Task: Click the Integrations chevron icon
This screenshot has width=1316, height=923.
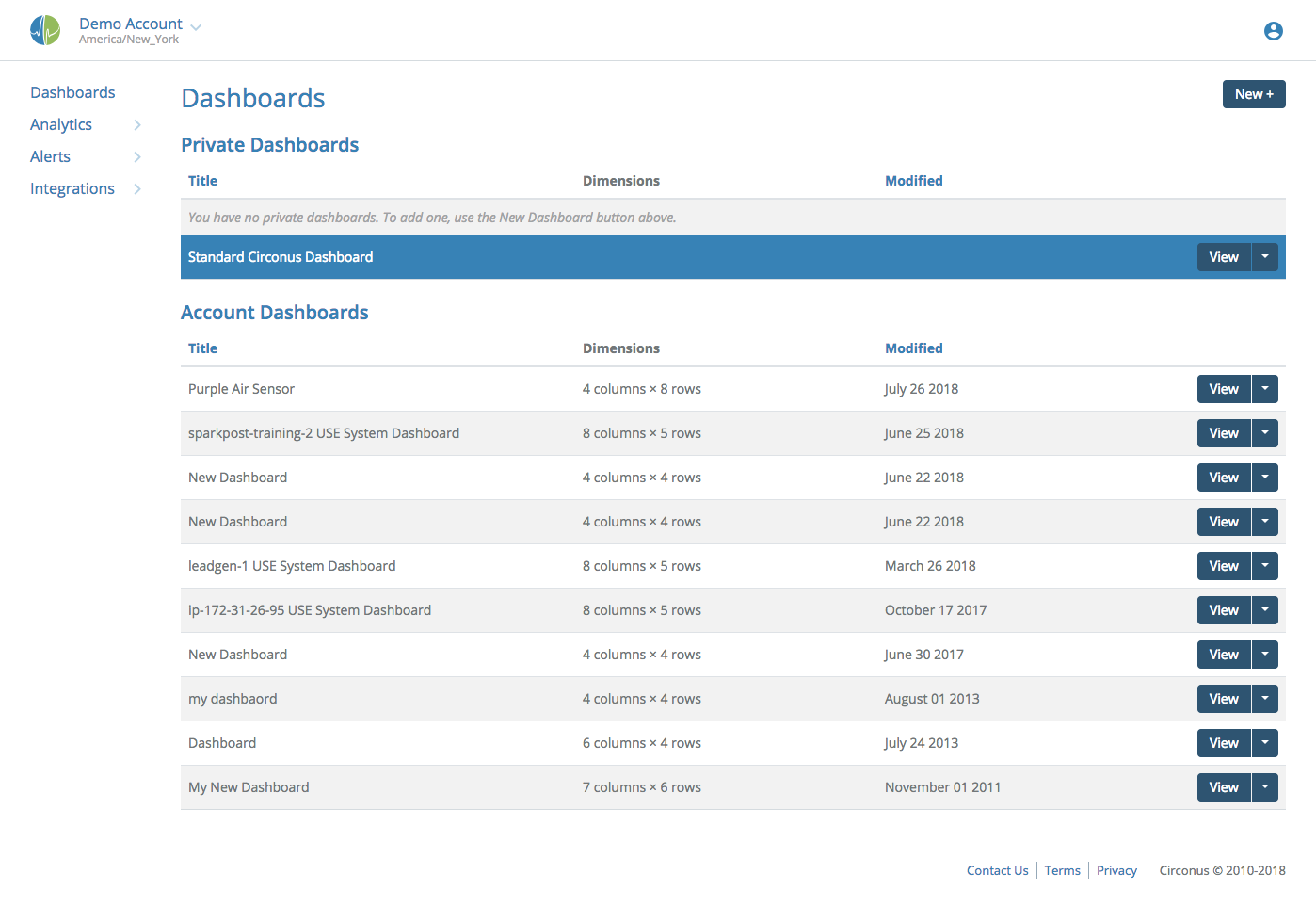Action: (x=137, y=188)
